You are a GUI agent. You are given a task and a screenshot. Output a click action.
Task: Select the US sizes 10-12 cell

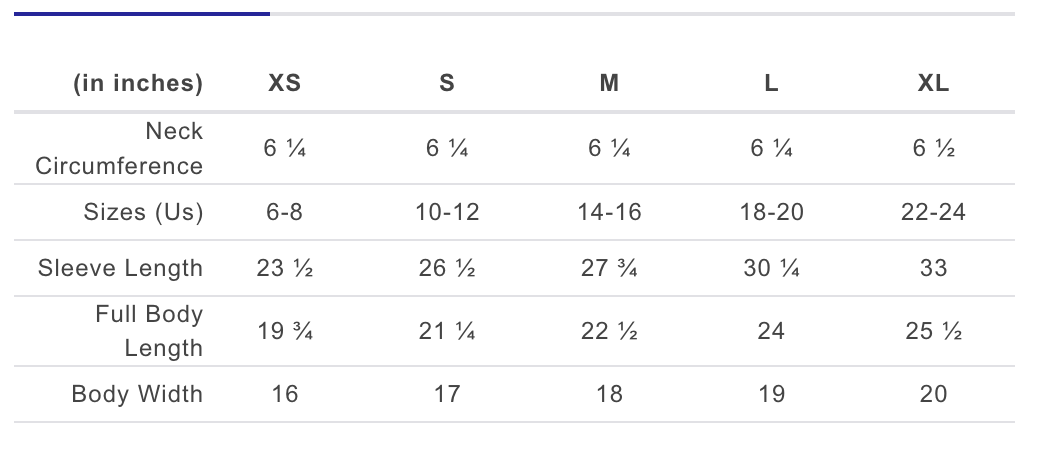447,212
